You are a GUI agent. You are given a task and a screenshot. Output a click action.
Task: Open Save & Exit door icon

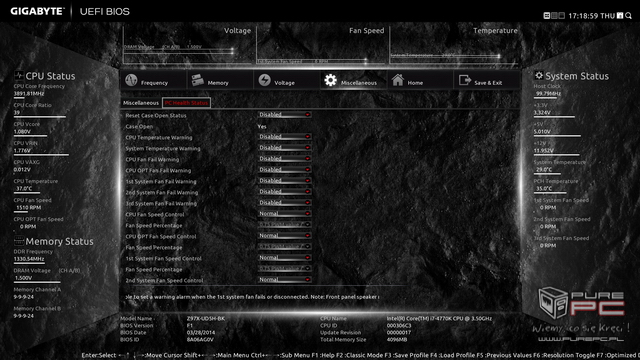click(x=464, y=80)
